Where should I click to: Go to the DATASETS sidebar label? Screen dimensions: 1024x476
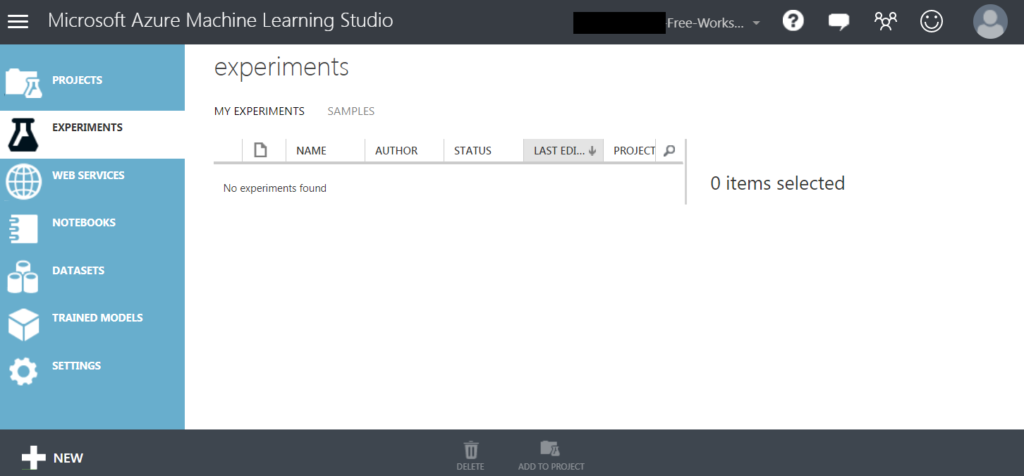click(x=78, y=270)
